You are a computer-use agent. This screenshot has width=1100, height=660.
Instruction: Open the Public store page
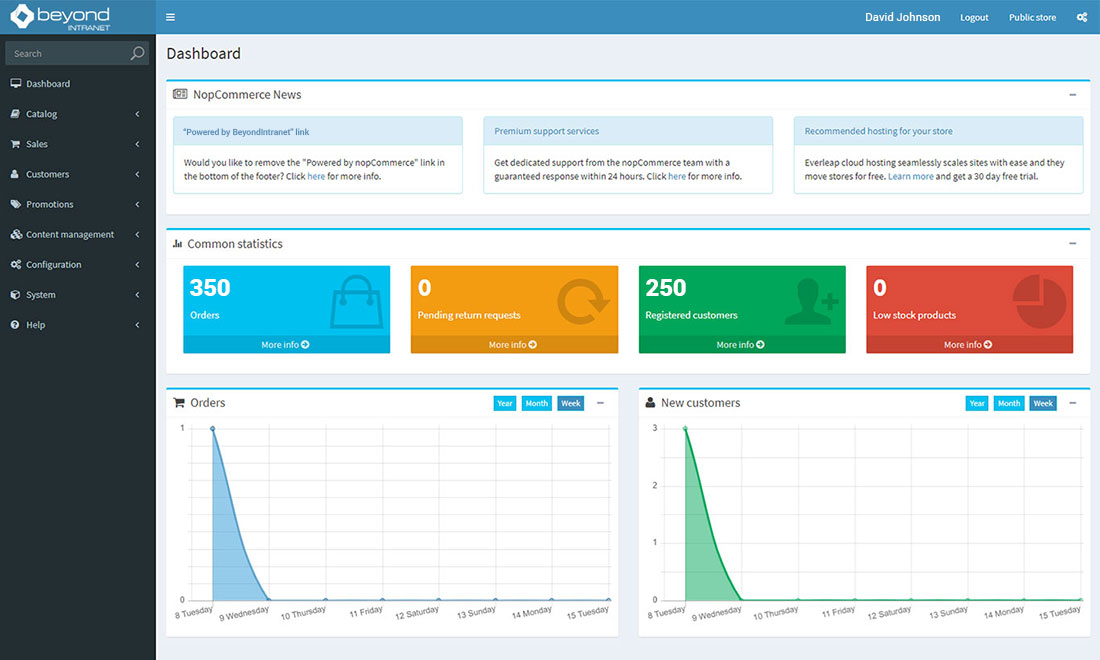(x=1032, y=17)
